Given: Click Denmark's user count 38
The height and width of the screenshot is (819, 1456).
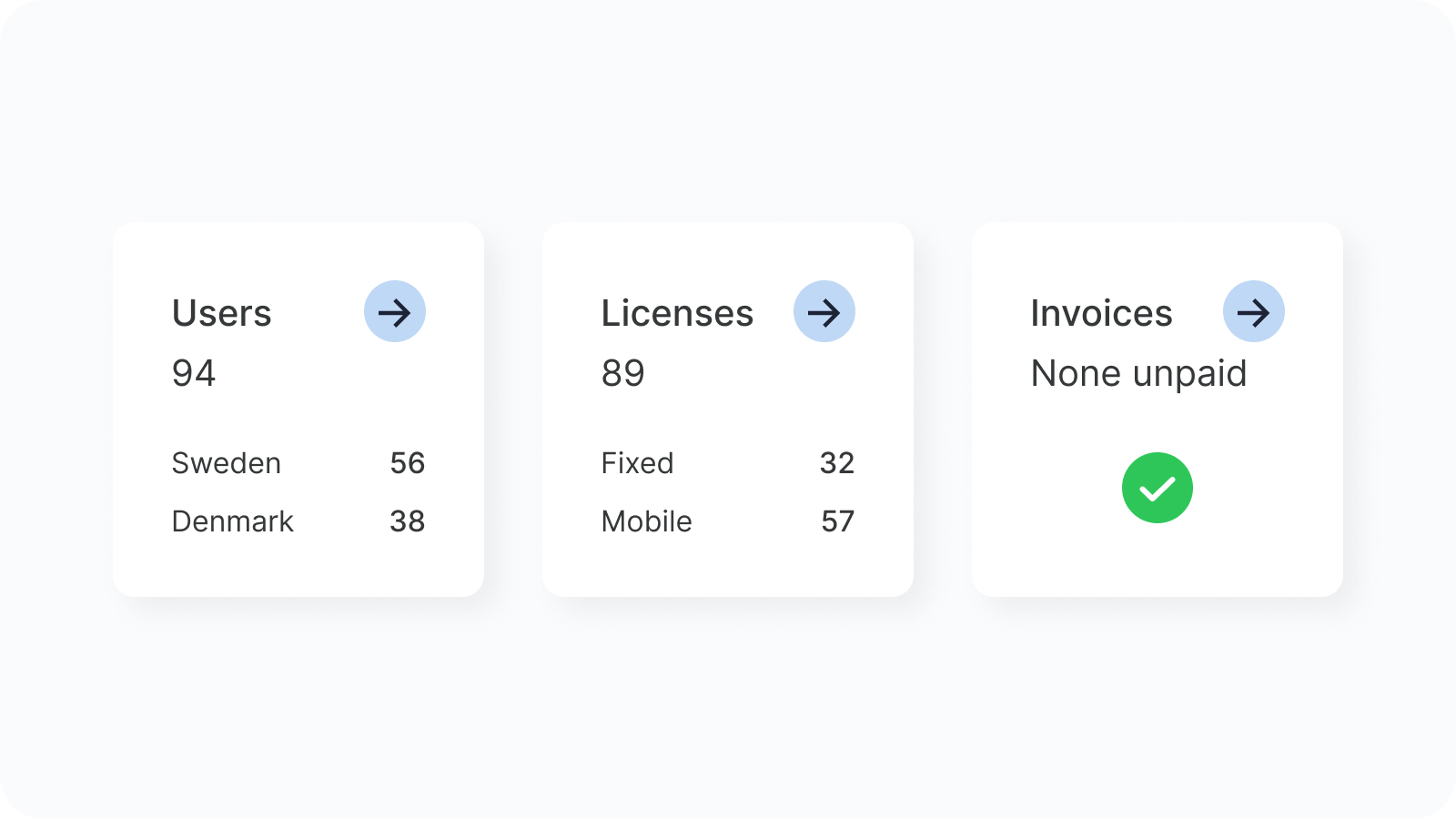Looking at the screenshot, I should click(x=408, y=521).
